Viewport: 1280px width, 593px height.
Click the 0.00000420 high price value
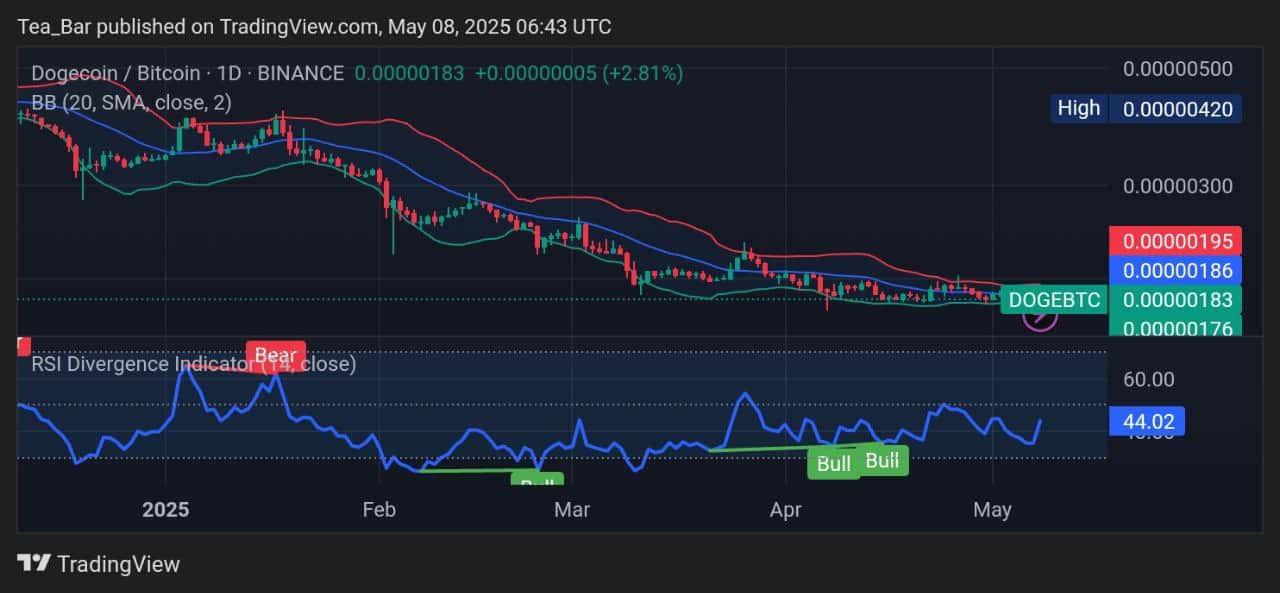point(1177,109)
